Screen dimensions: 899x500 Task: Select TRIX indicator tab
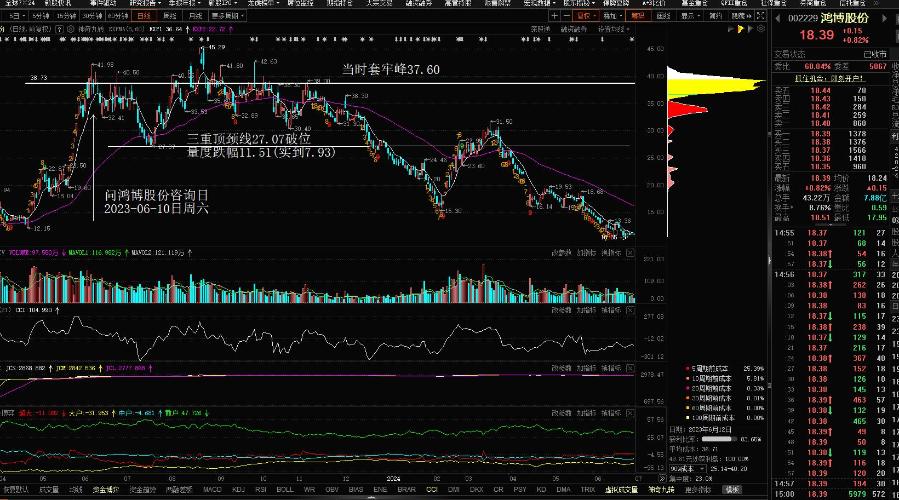pos(588,490)
